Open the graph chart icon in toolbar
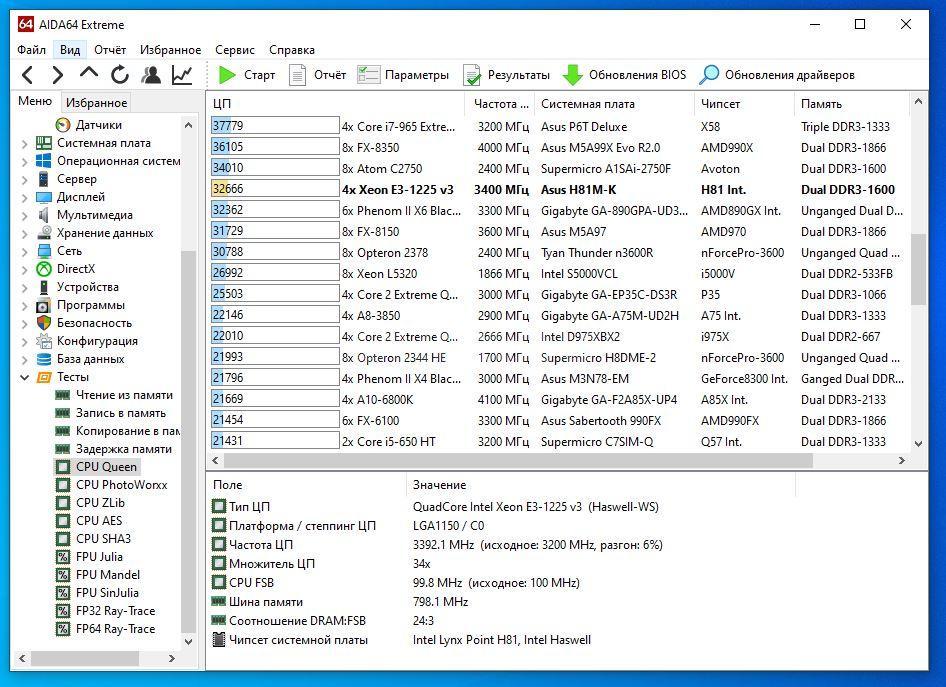 click(x=182, y=75)
